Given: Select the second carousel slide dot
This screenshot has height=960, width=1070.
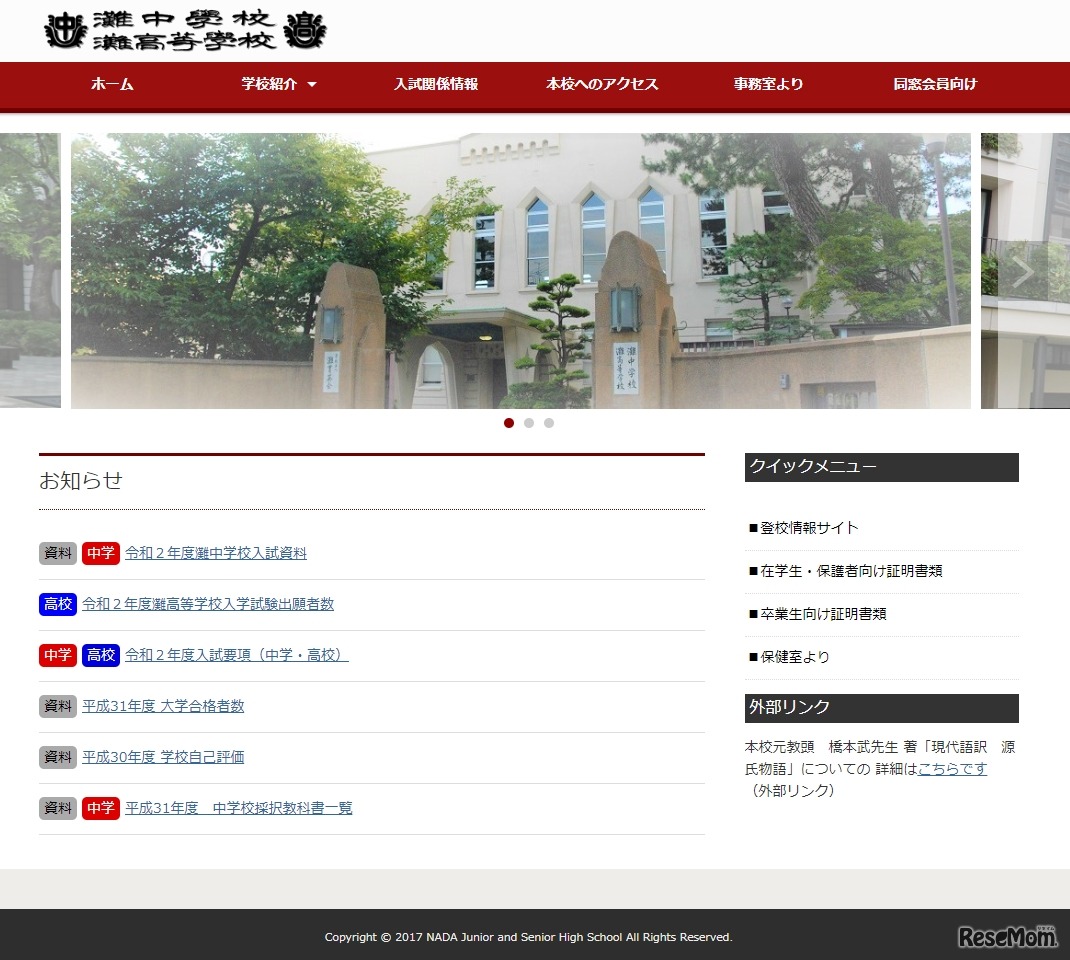Looking at the screenshot, I should 528,423.
